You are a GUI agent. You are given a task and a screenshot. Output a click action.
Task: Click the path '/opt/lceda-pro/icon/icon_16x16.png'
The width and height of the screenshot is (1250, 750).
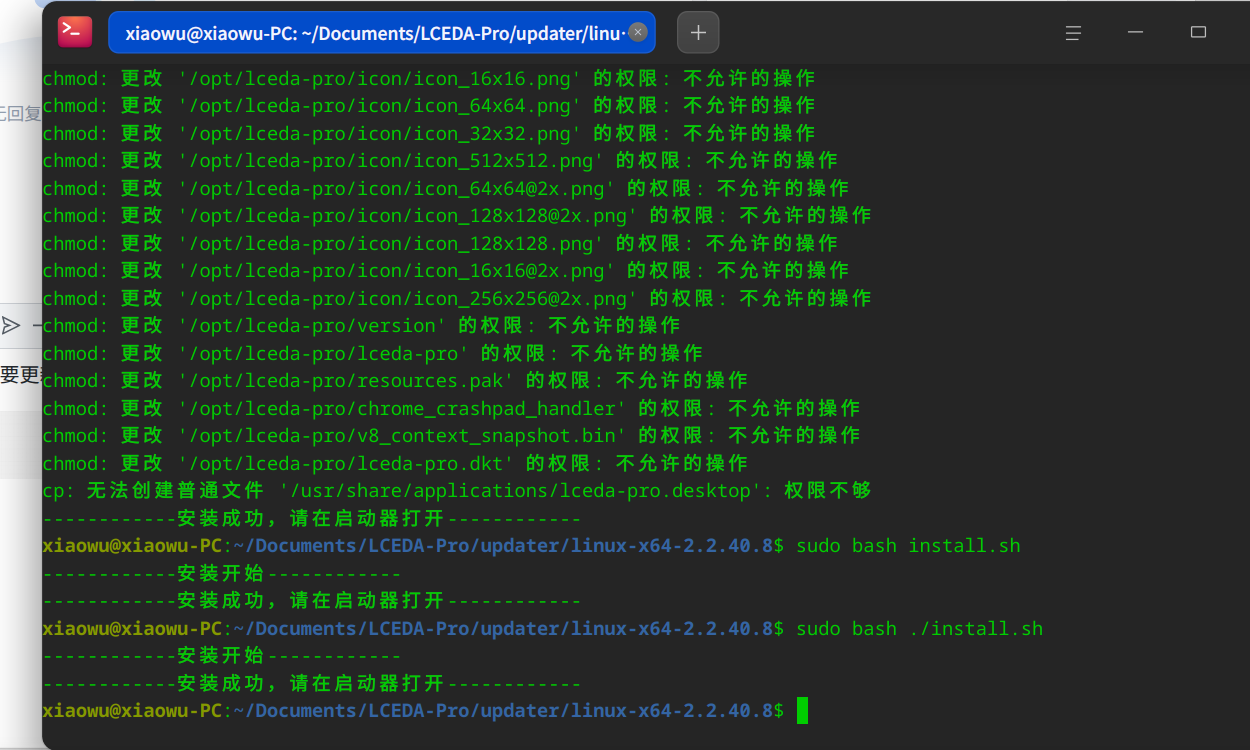[380, 78]
